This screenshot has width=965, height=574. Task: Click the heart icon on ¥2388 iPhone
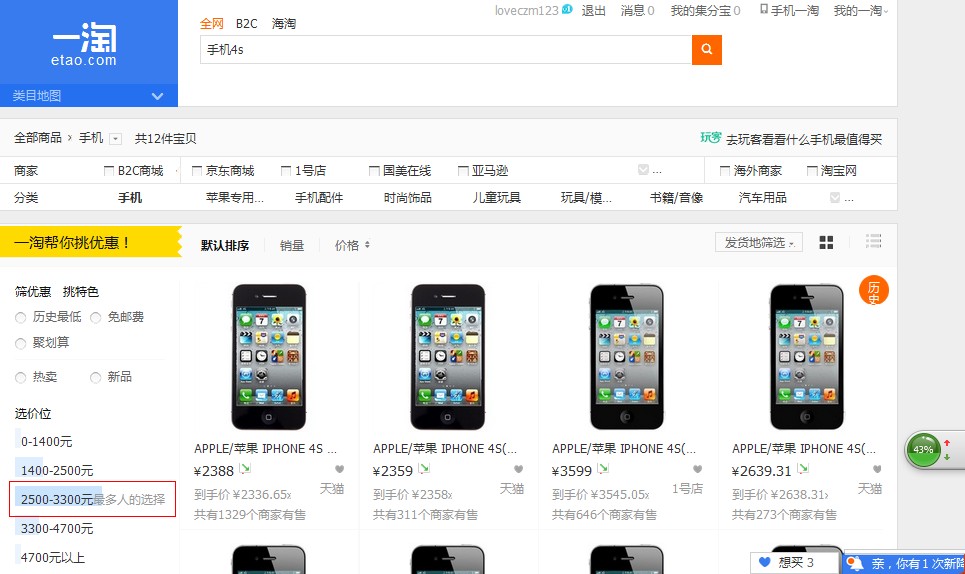(x=339, y=469)
